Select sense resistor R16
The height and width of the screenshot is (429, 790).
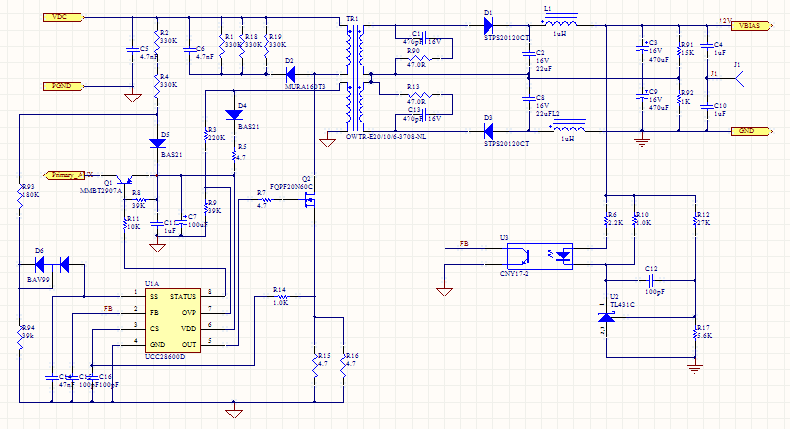pos(344,365)
